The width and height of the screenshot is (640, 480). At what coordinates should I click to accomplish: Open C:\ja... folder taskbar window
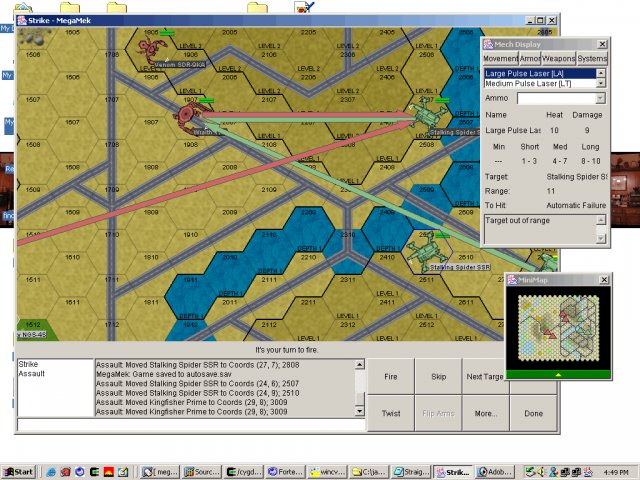(x=369, y=472)
